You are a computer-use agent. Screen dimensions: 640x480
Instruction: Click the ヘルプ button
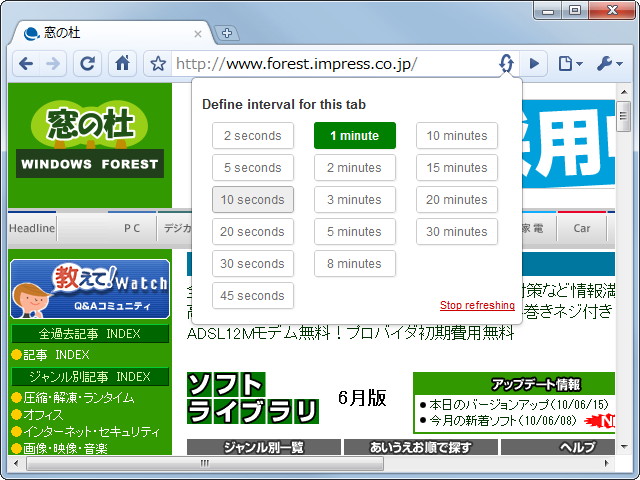558,447
